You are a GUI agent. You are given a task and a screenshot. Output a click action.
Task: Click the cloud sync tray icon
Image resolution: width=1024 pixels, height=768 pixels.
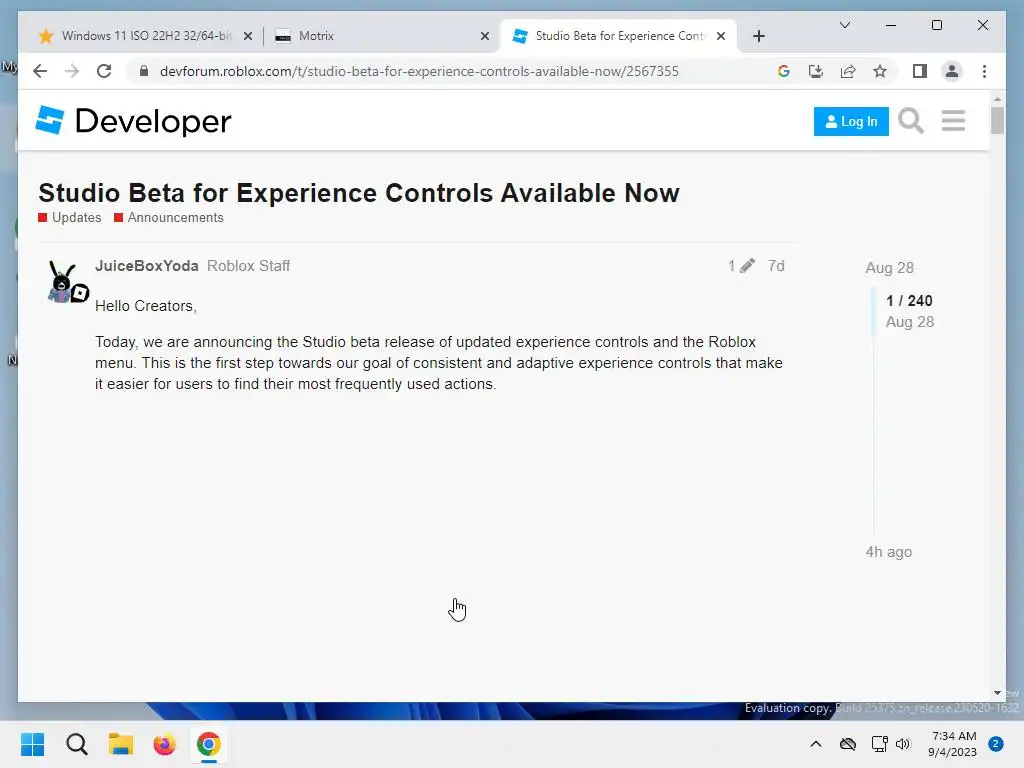(x=848, y=744)
